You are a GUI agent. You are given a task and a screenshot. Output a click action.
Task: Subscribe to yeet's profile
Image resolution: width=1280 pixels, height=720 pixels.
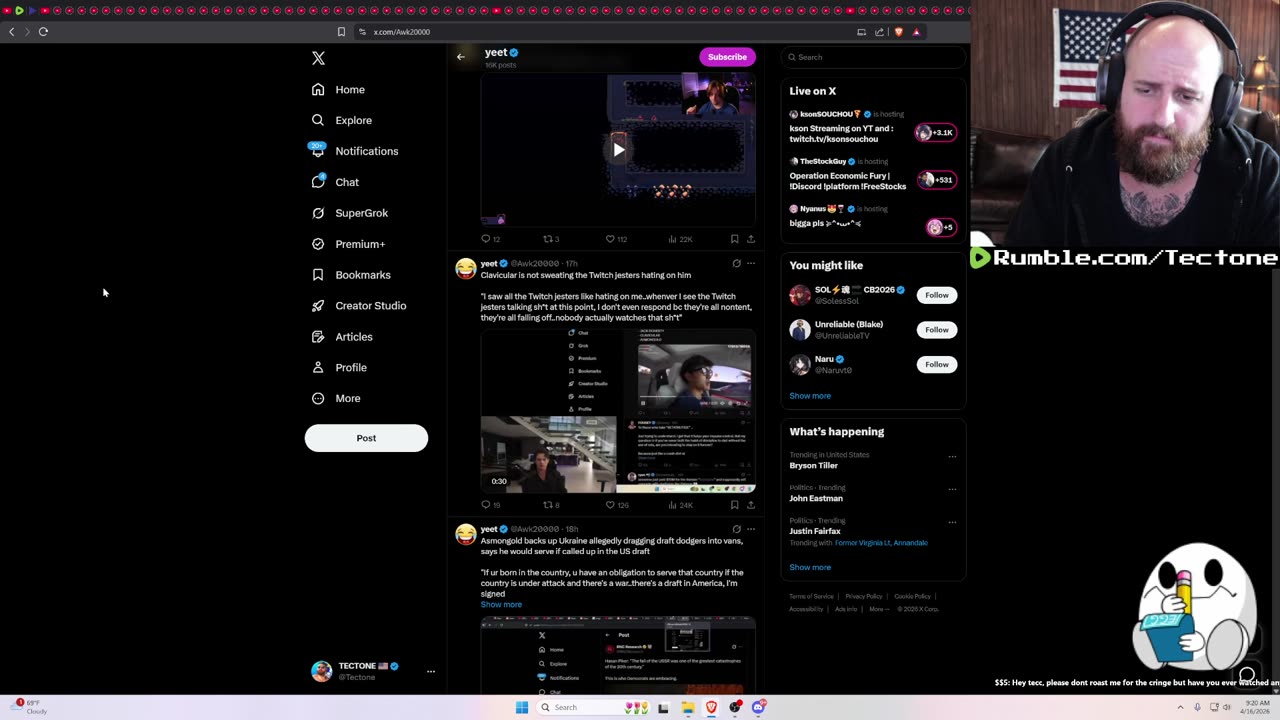point(727,57)
